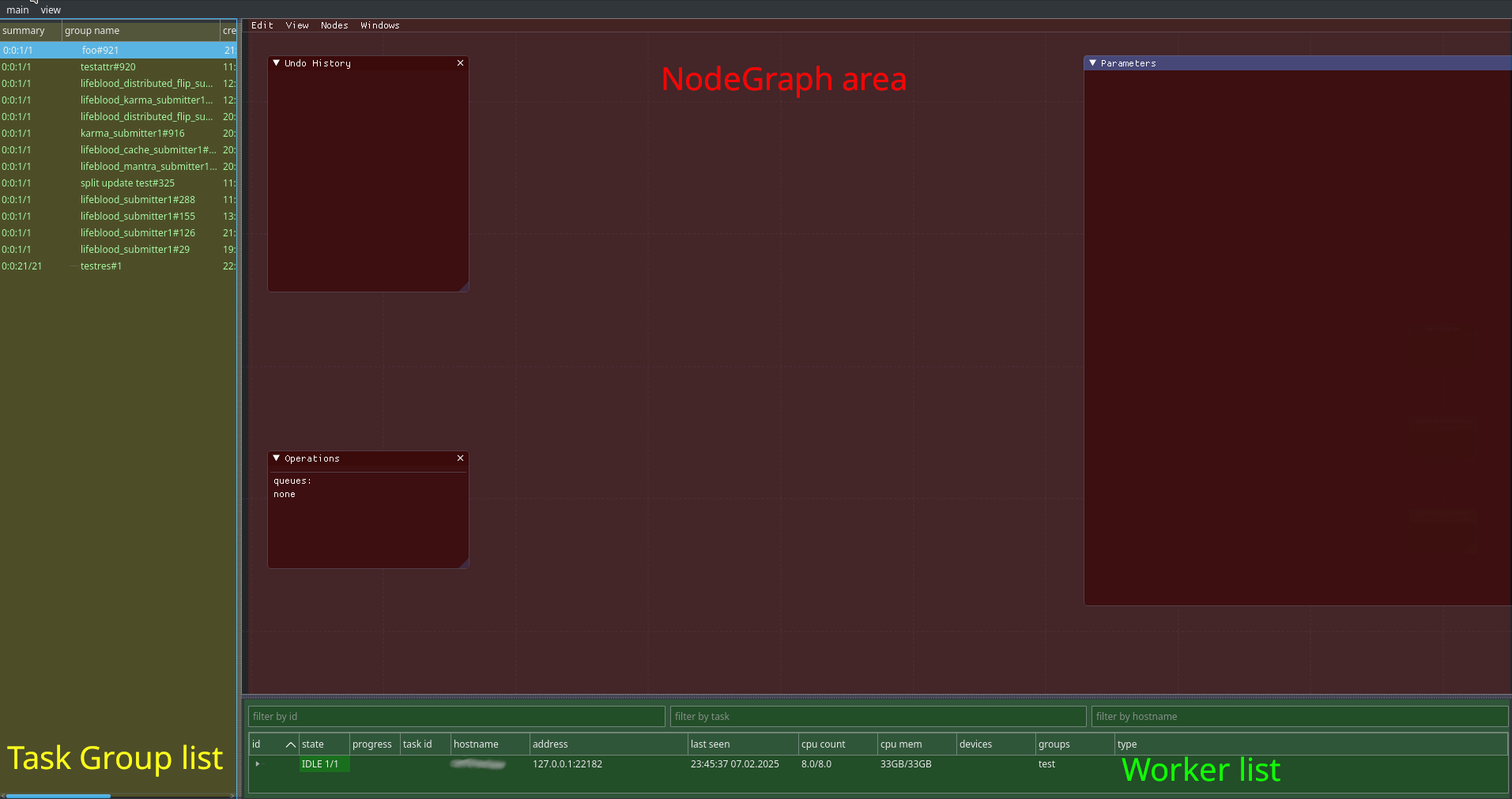This screenshot has width=1512, height=799.
Task: Click the 'filter by hostname' field
Action: [1300, 716]
